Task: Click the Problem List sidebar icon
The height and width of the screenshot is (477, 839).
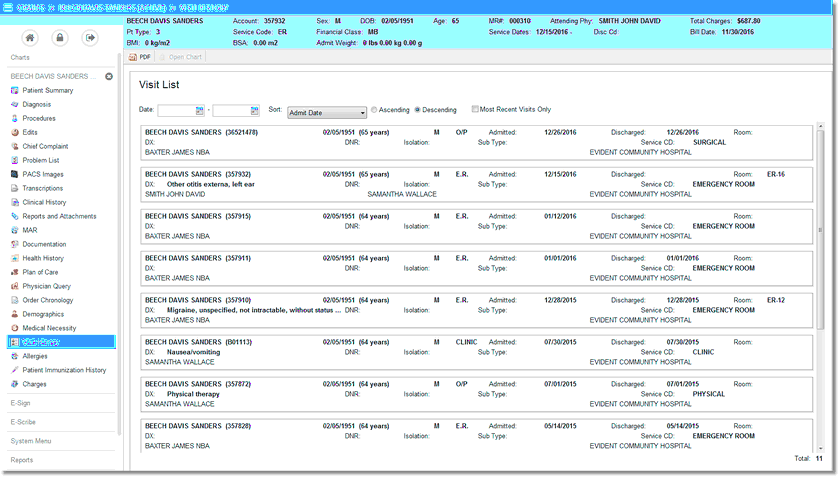Action: (x=15, y=160)
